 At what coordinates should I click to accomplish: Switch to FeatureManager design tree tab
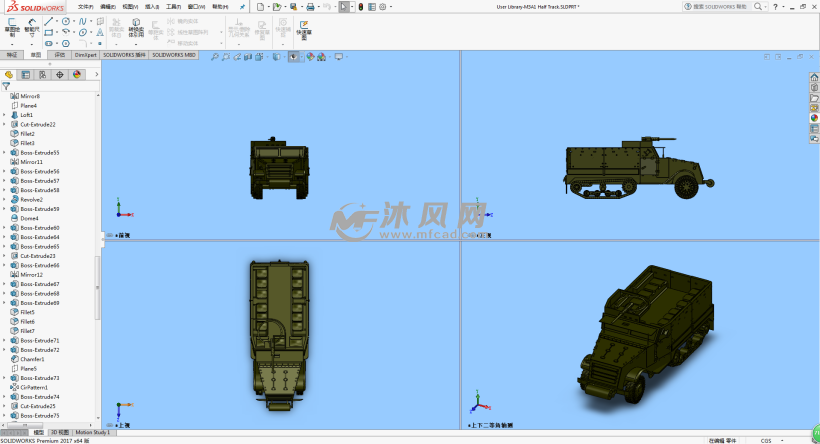9,75
